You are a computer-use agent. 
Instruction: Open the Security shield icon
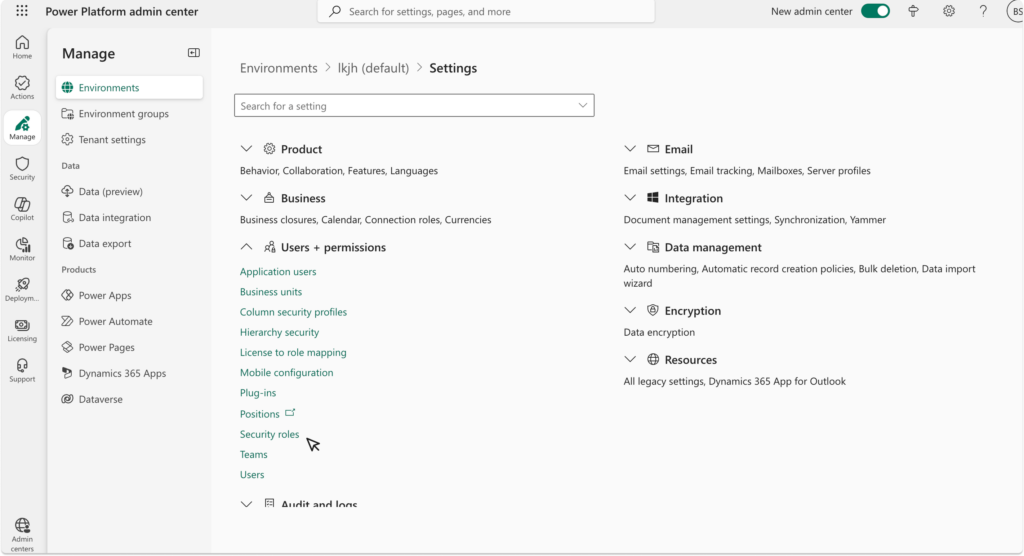[x=22, y=168]
